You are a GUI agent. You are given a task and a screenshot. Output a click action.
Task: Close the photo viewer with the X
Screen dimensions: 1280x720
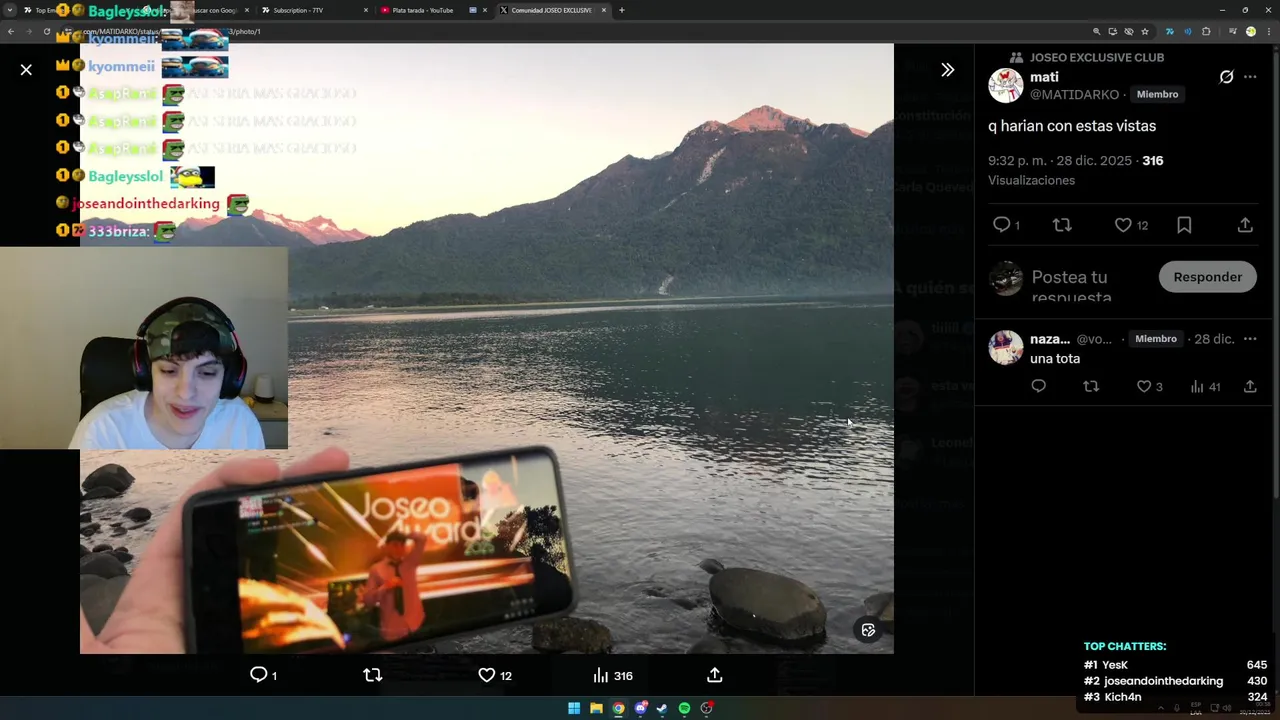(x=26, y=70)
